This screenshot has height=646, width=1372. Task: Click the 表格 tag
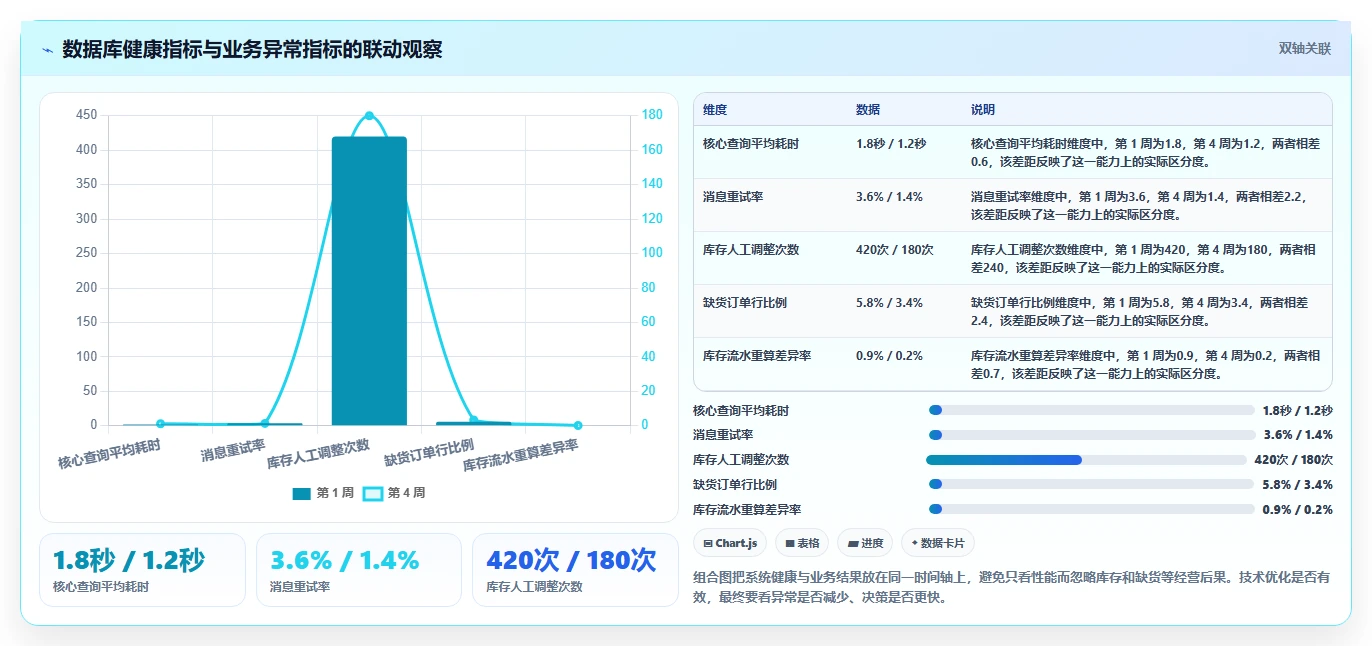(x=802, y=543)
